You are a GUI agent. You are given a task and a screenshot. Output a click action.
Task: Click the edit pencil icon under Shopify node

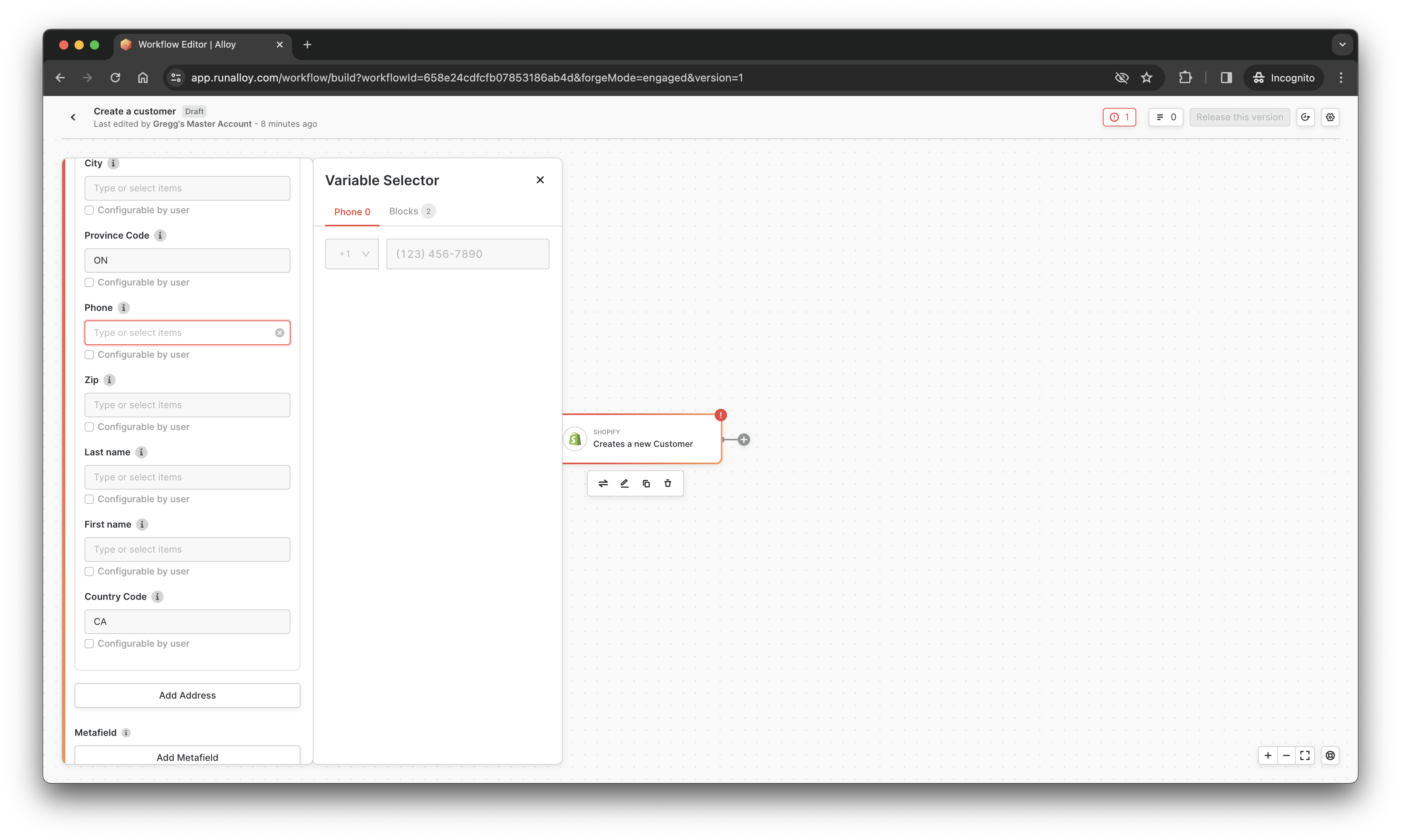[624, 483]
